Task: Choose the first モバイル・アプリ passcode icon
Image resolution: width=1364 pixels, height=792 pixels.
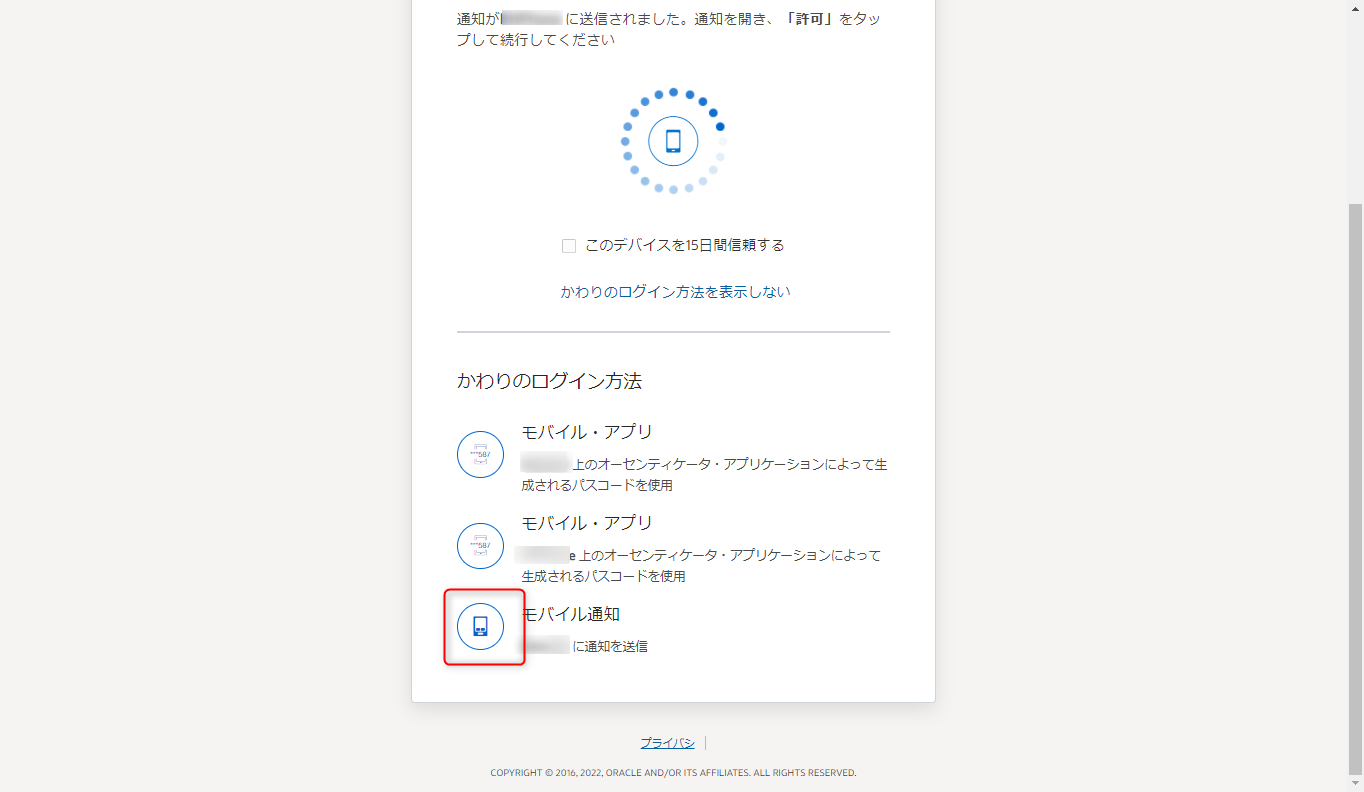Action: (480, 455)
